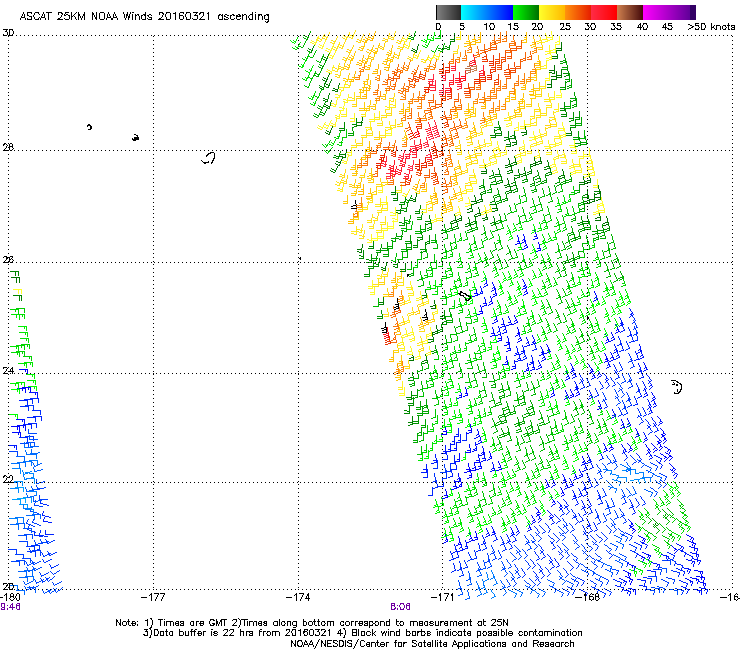
Task: Click the yellow 20–25 knots legend swatch
Action: [x=552, y=12]
